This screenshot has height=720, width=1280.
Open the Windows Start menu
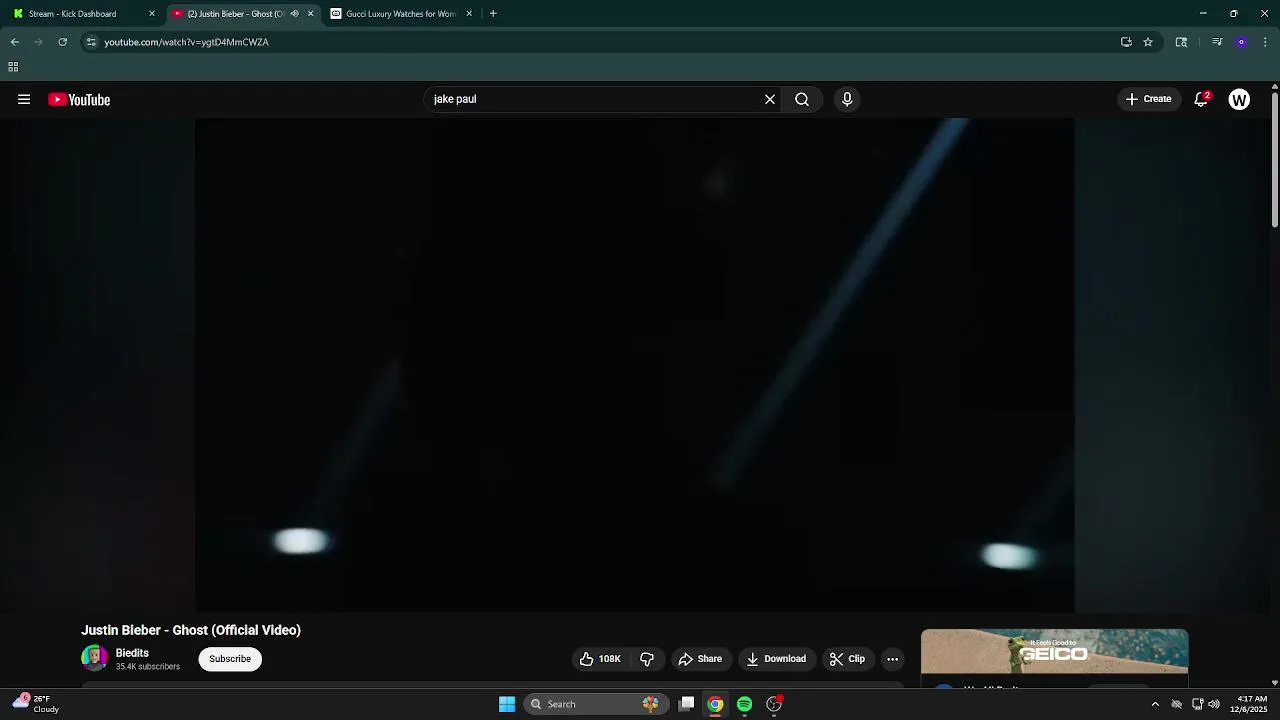(507, 704)
